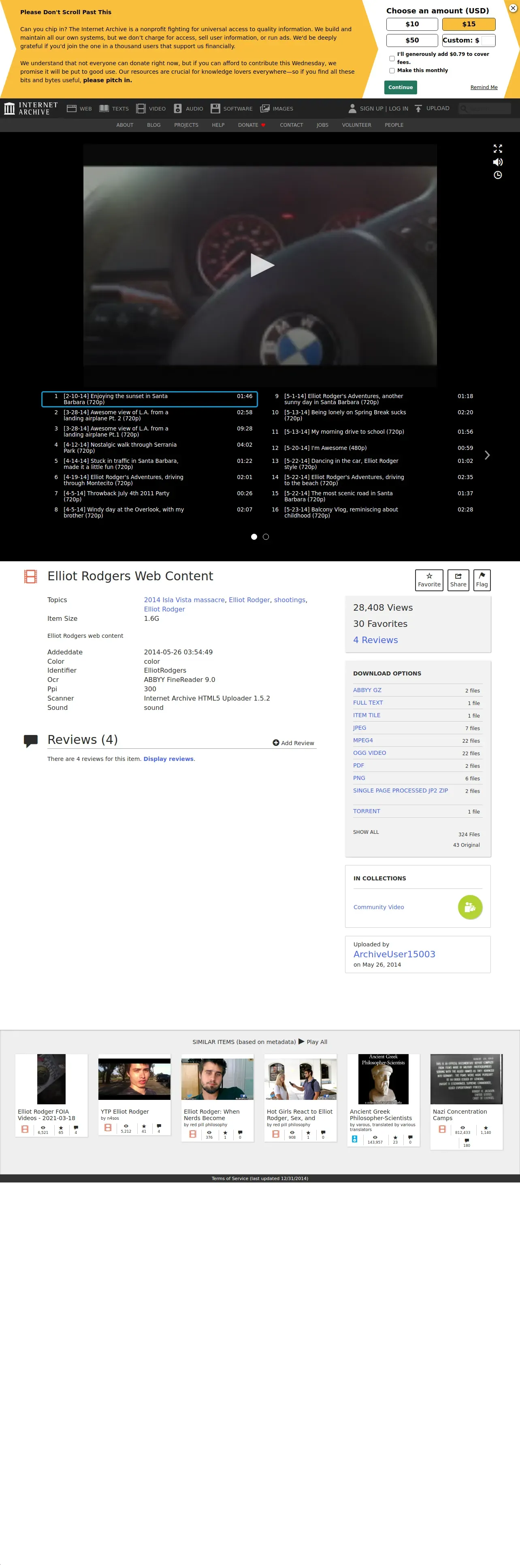Download the TORRENT file
Viewport: 520px width, 1568px height.
point(367,812)
